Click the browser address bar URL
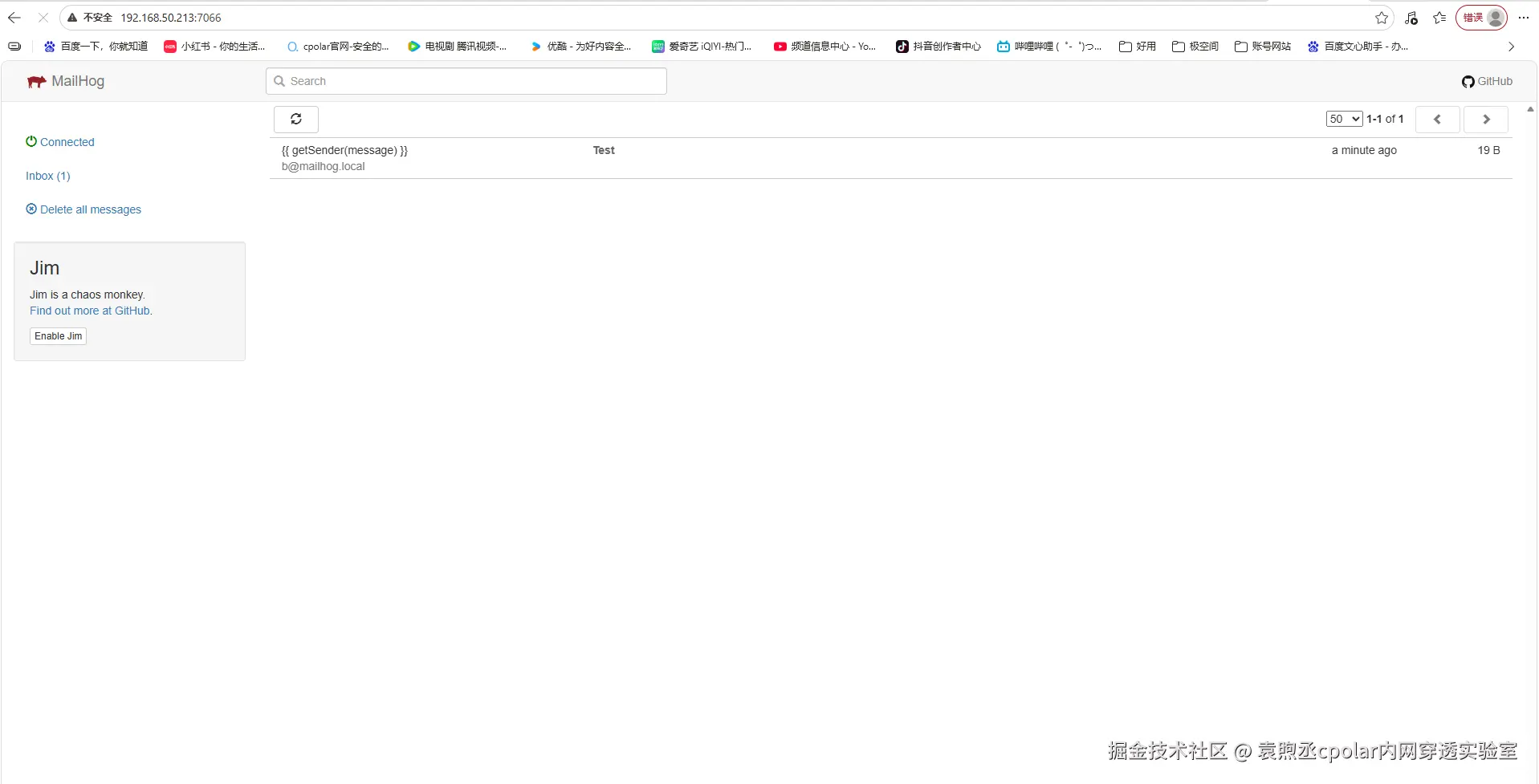This screenshot has height=784, width=1539. 171,18
